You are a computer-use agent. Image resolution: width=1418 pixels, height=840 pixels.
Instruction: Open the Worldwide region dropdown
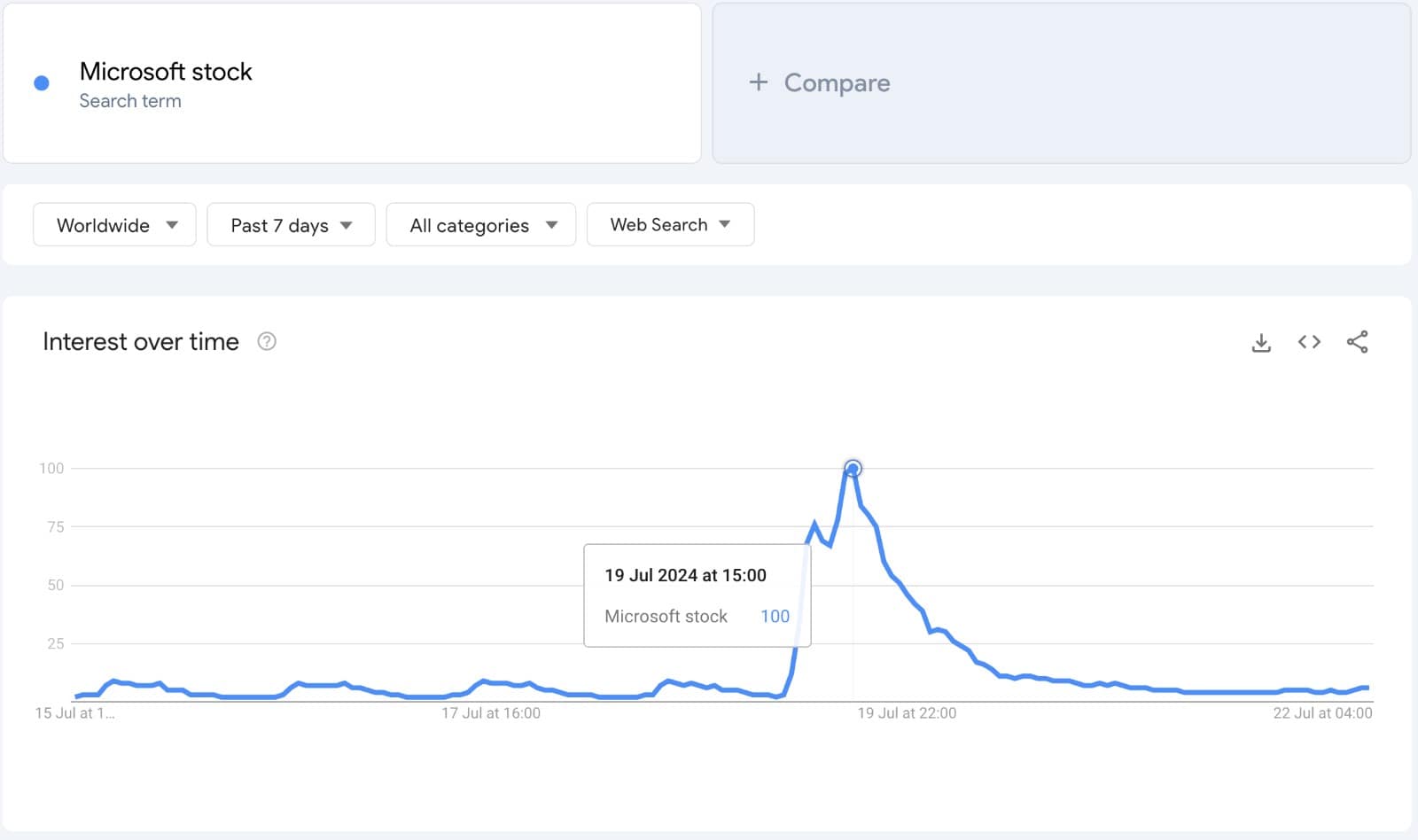coord(114,225)
